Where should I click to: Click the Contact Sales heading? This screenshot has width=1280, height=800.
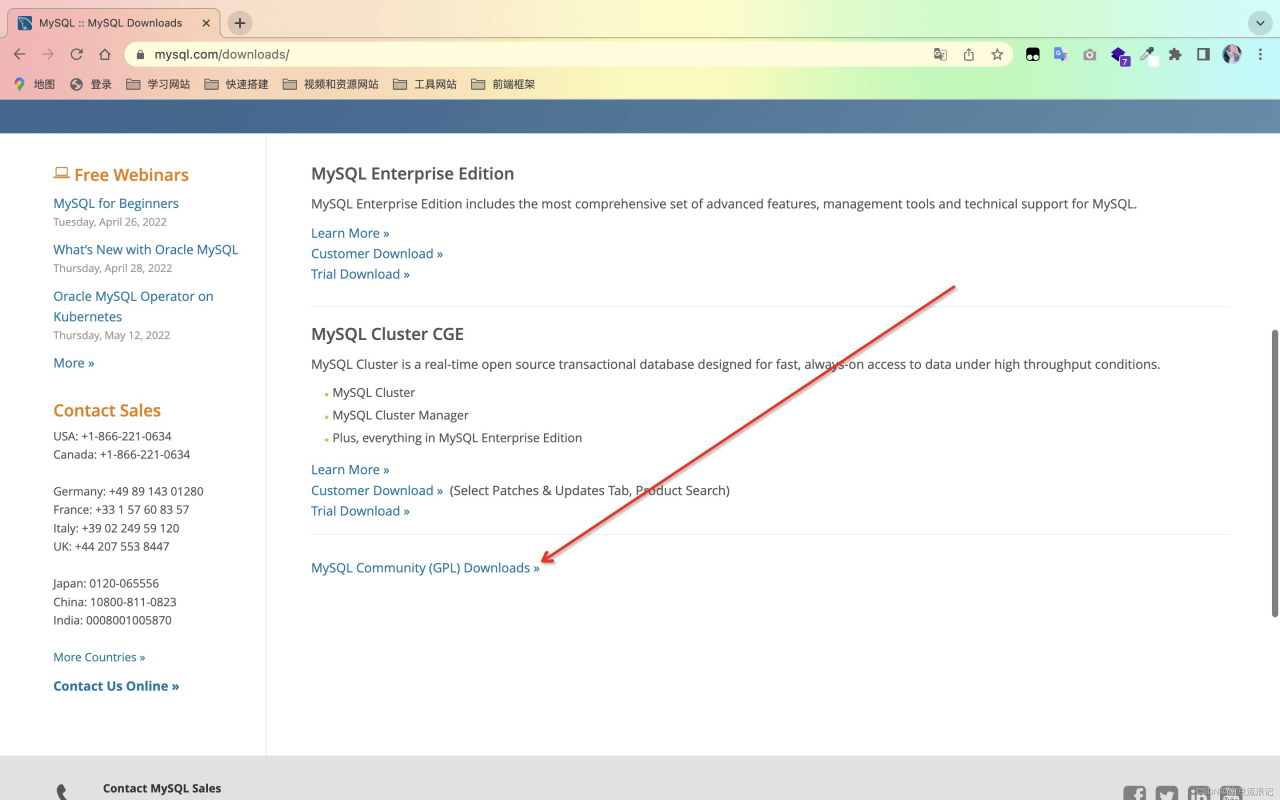click(107, 410)
